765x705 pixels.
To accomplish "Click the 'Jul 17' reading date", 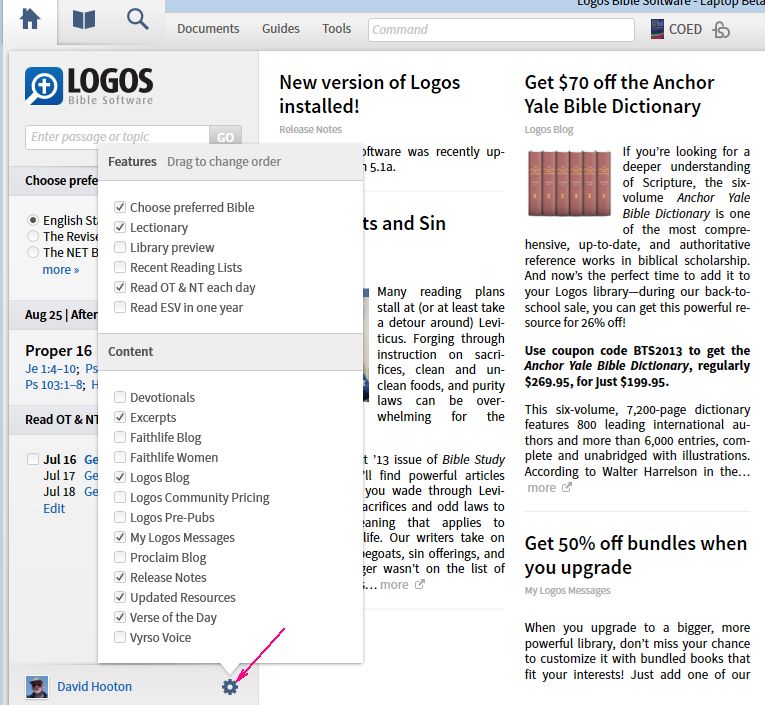I will click(x=60, y=475).
